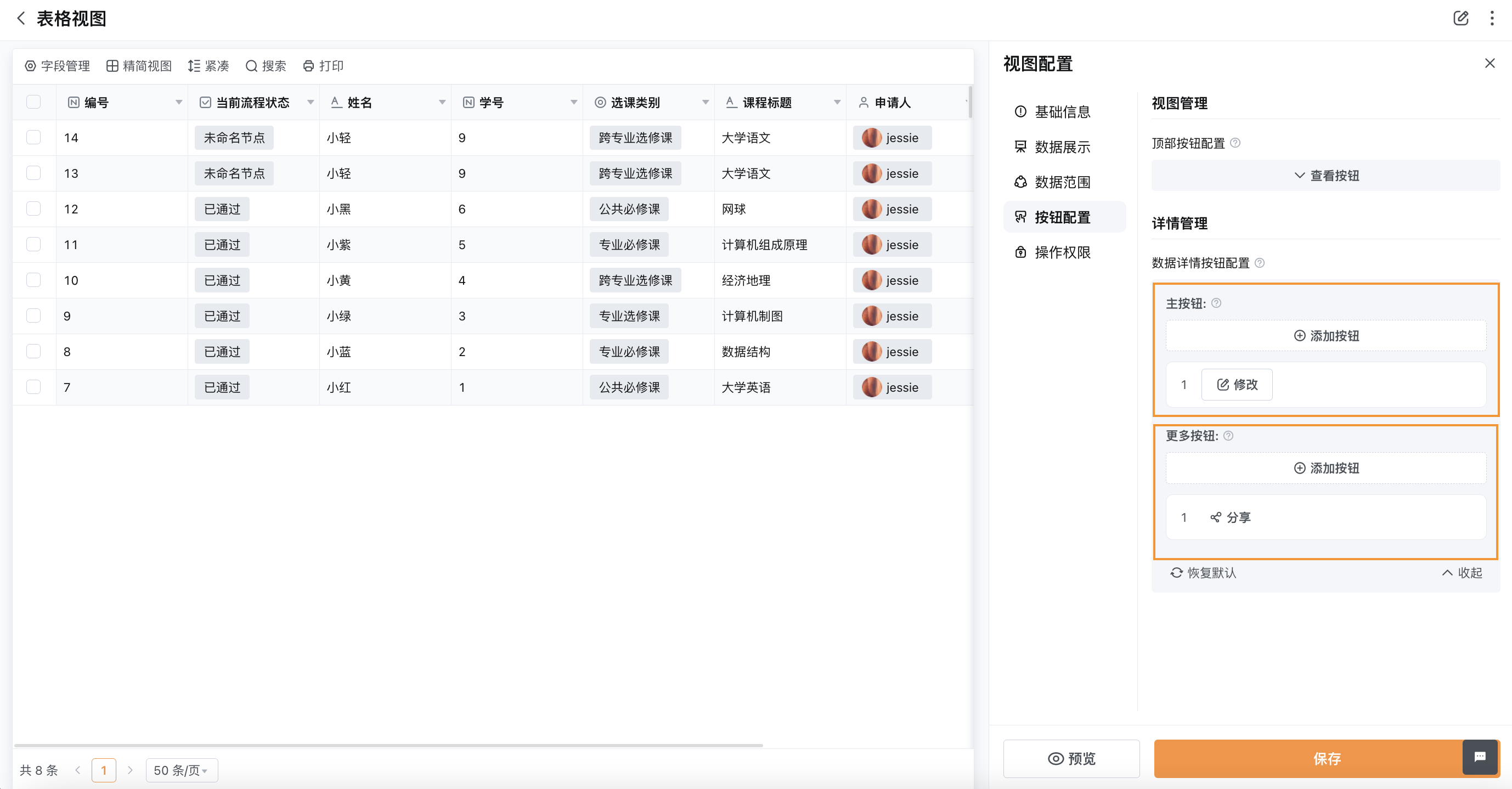Open the 姓名 column dropdown arrow

click(x=442, y=103)
